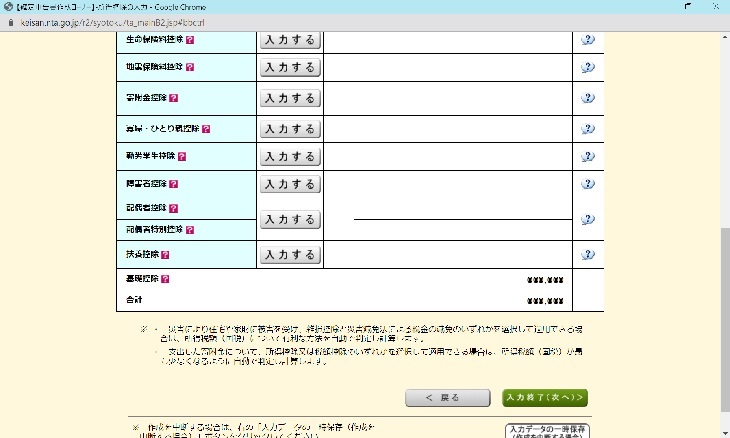The image size is (730, 438).
Task: Click 入力する for 扶養控除
Action: point(290,255)
